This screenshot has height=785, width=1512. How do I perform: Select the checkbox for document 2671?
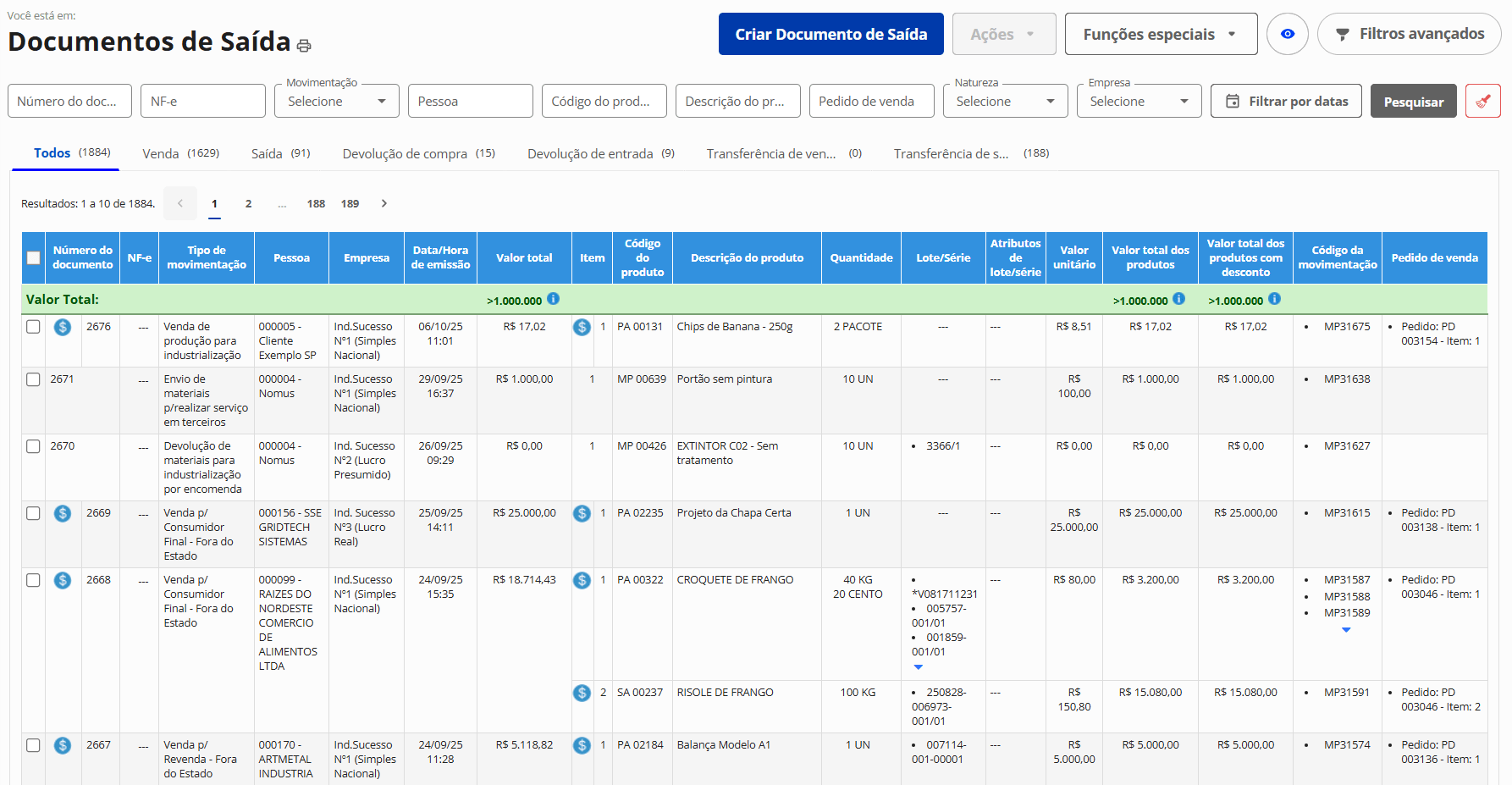[33, 379]
